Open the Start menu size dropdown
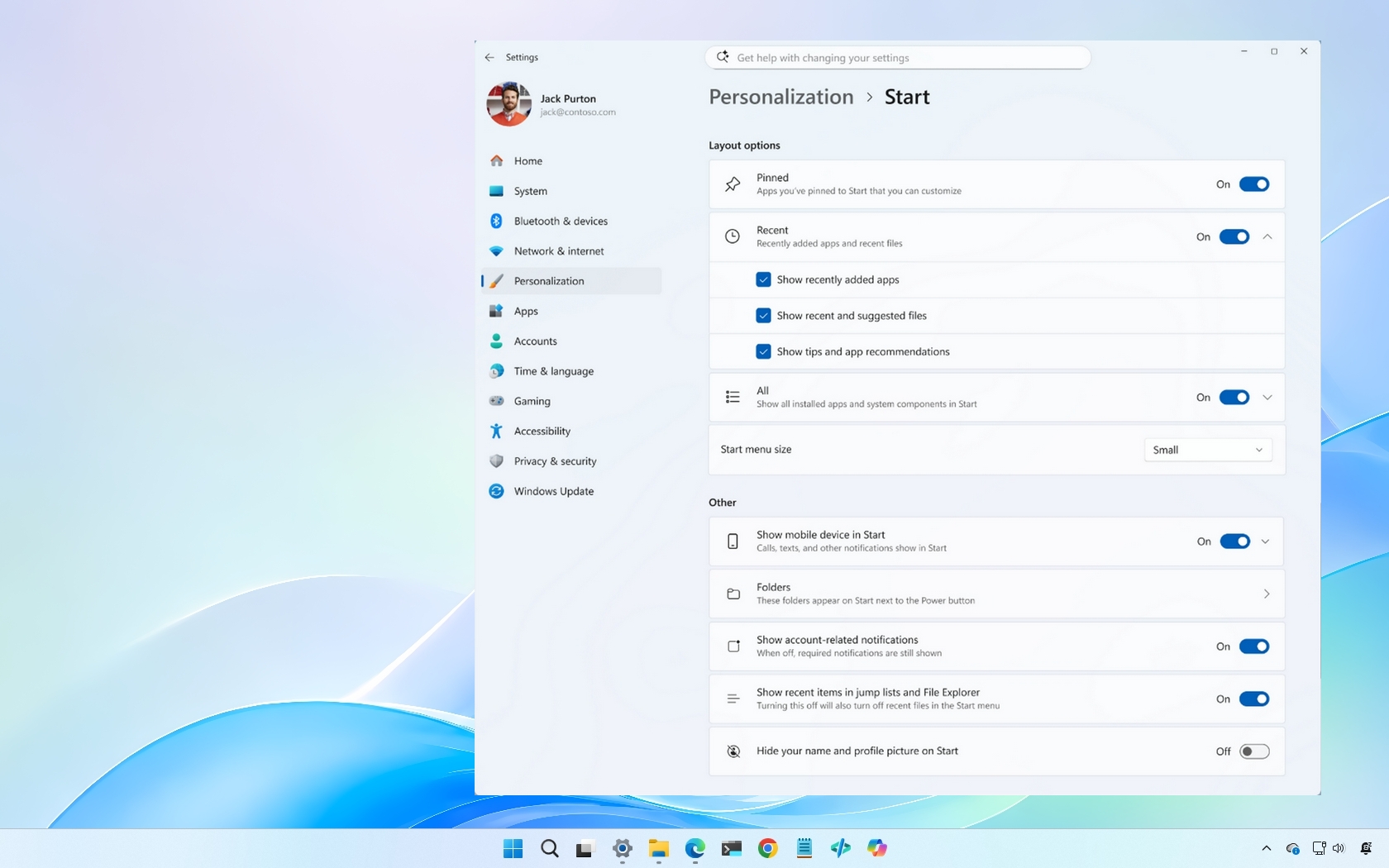 coord(1208,450)
